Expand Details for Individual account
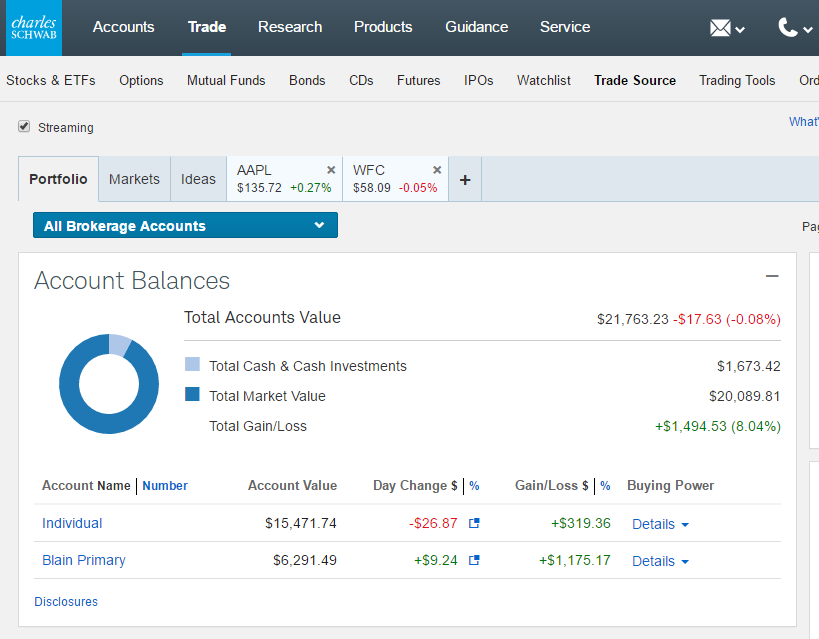 pos(660,524)
